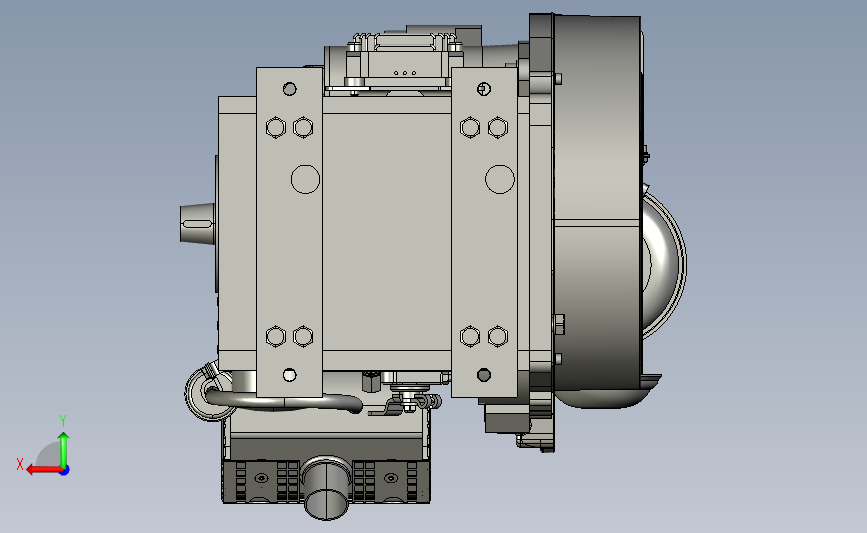The image size is (867, 533).
Task: Click the green Y axis arrow of the triad
Action: tap(64, 451)
